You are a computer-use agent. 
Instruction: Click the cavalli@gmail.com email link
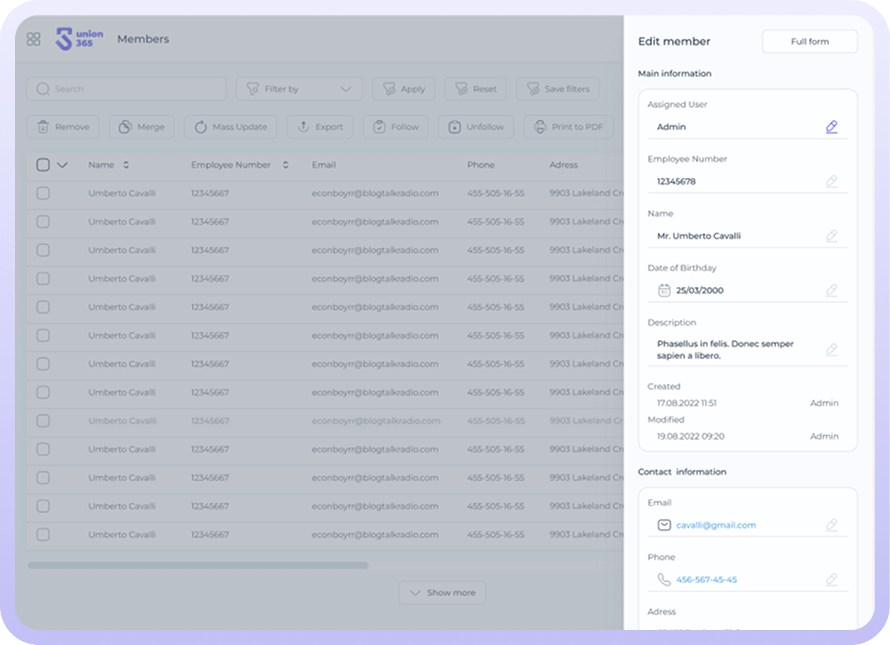716,525
